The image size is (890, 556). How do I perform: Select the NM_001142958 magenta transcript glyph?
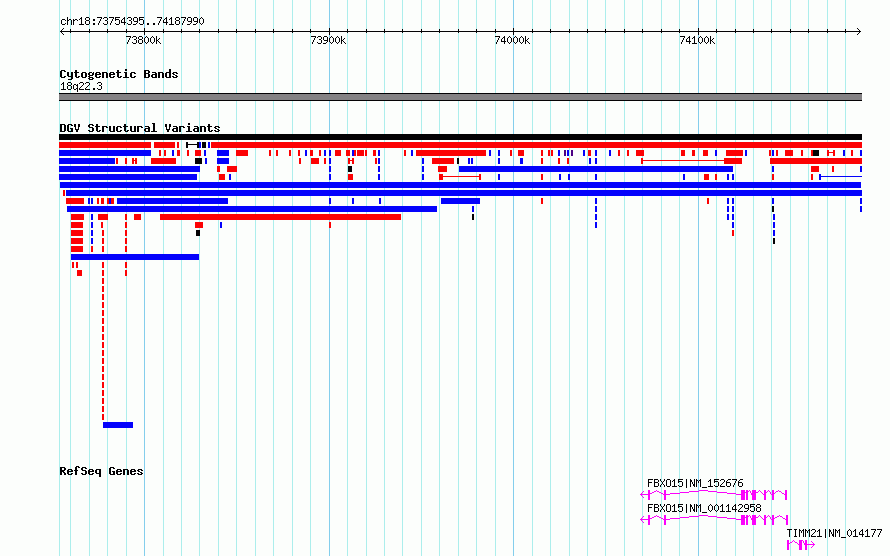pos(714,520)
